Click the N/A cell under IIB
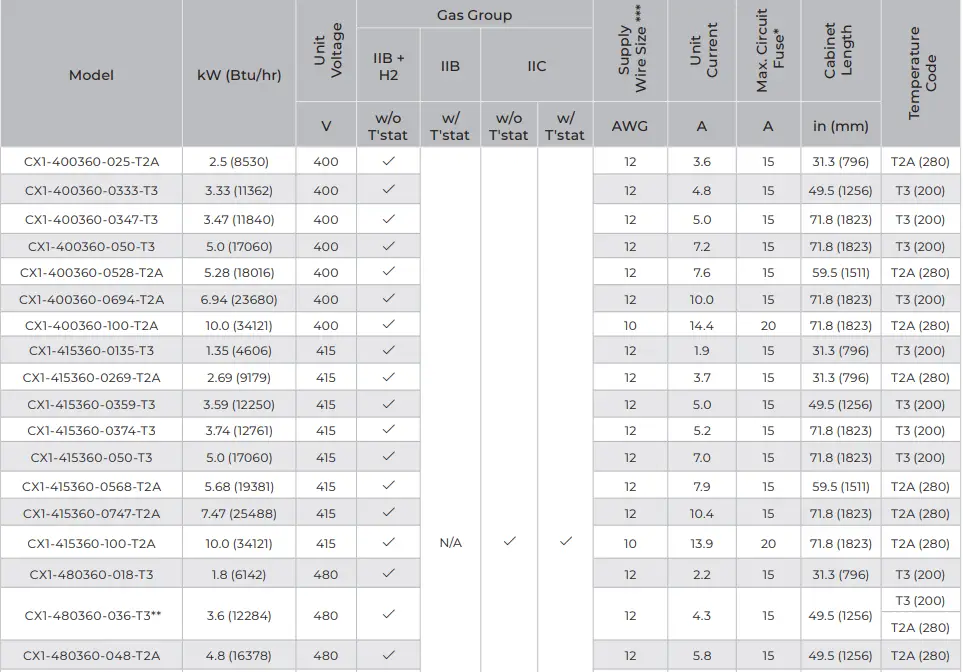Screen dimensions: 963x672 point(450,542)
